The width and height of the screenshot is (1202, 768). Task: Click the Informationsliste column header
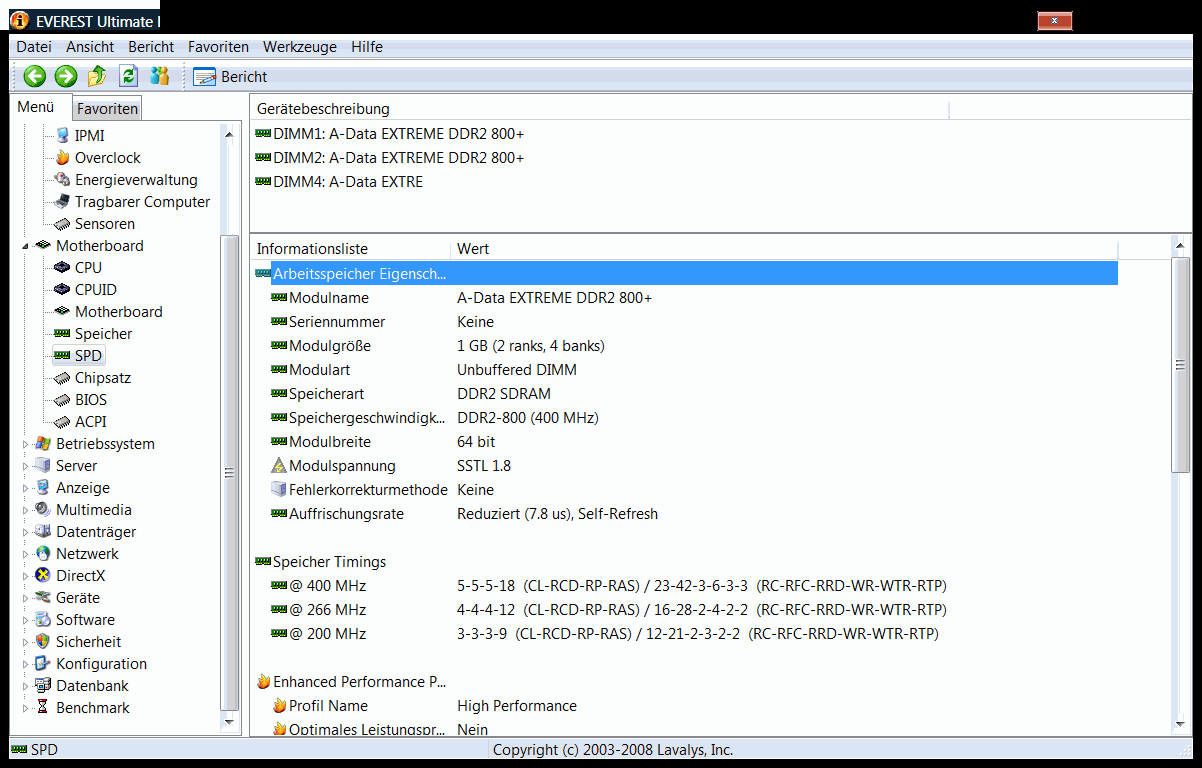350,249
